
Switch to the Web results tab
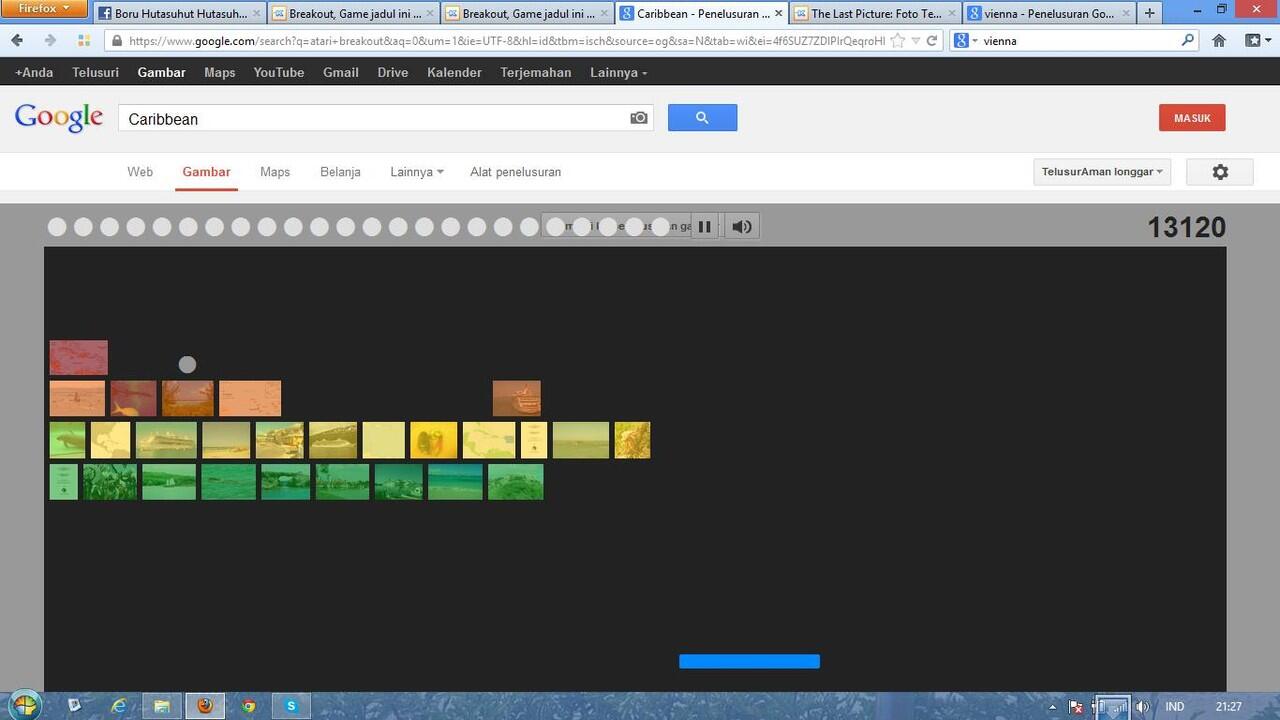(140, 172)
